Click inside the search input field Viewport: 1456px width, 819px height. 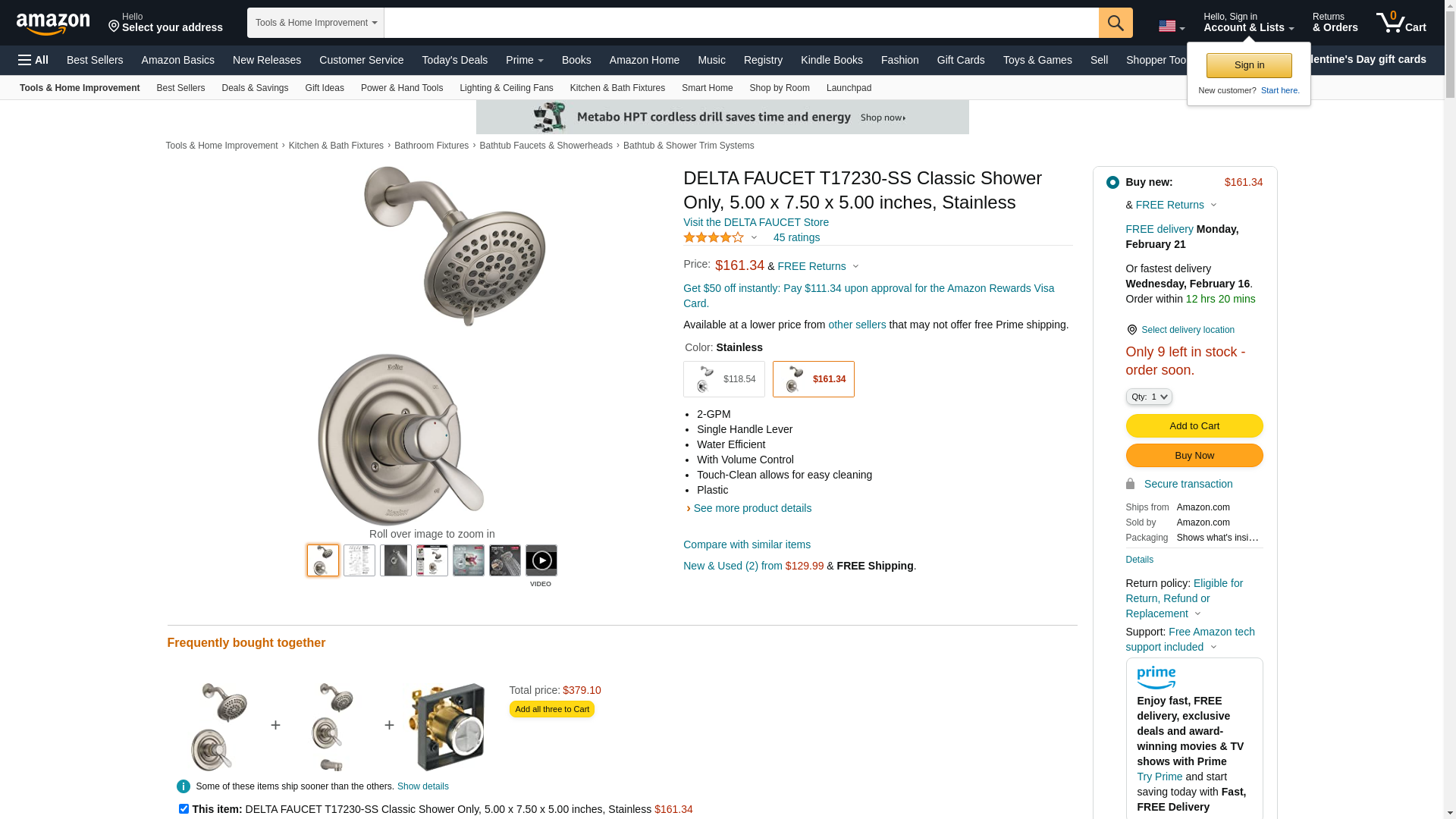pos(742,23)
